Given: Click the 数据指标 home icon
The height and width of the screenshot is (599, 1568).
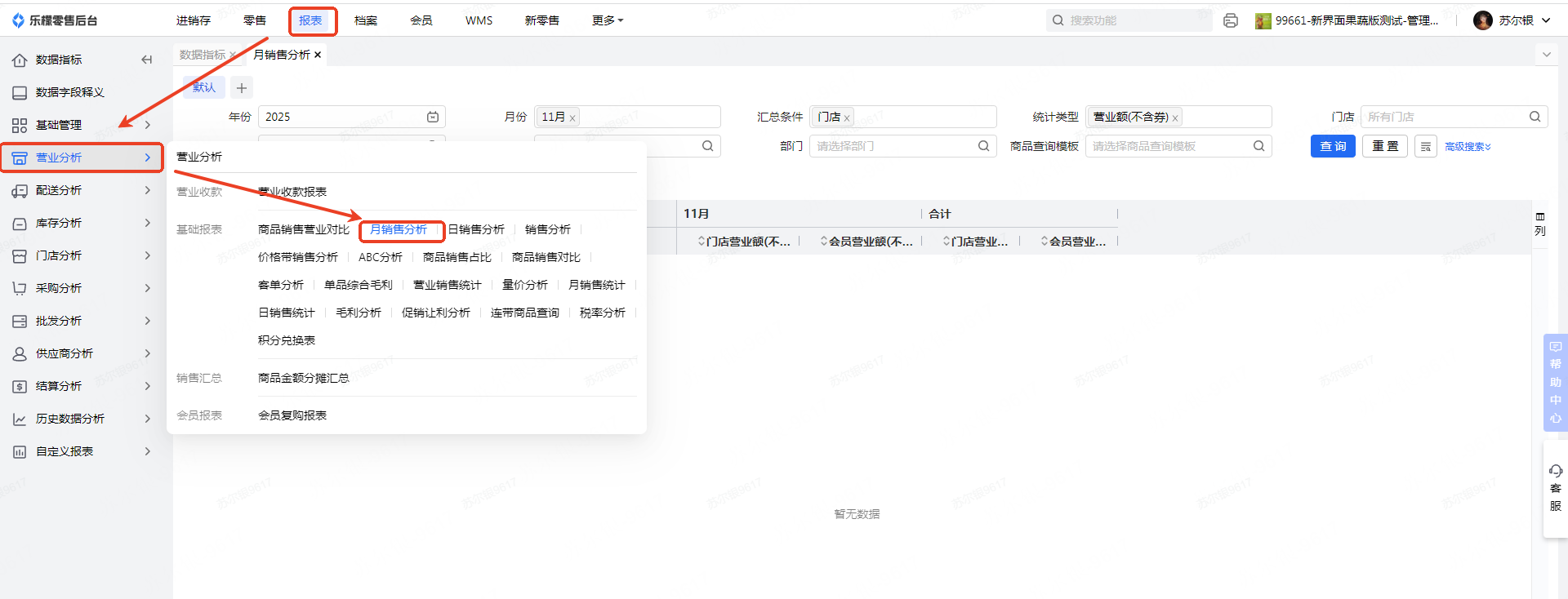Looking at the screenshot, I should pos(20,60).
